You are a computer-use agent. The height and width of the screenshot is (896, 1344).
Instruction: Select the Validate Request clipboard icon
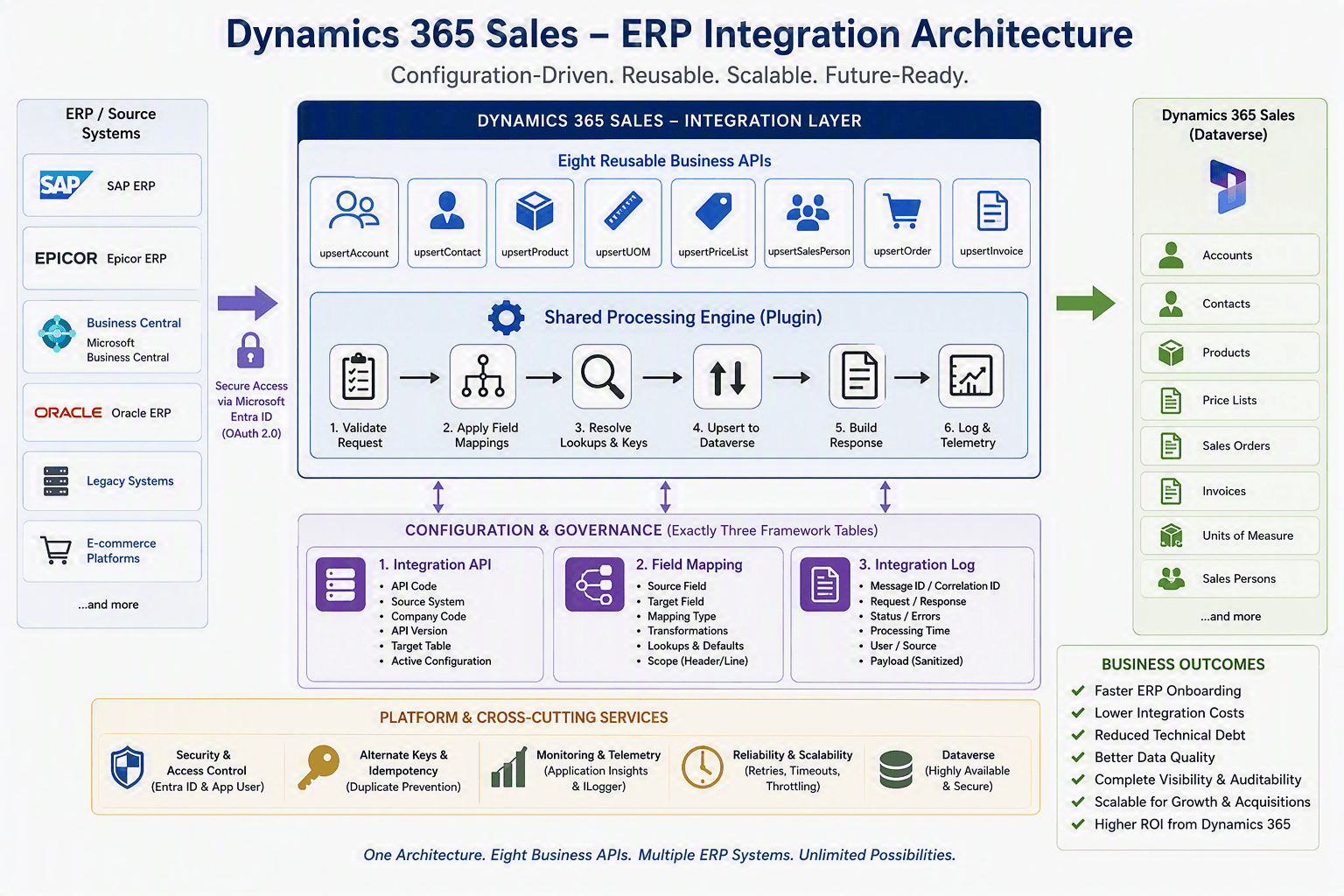359,377
